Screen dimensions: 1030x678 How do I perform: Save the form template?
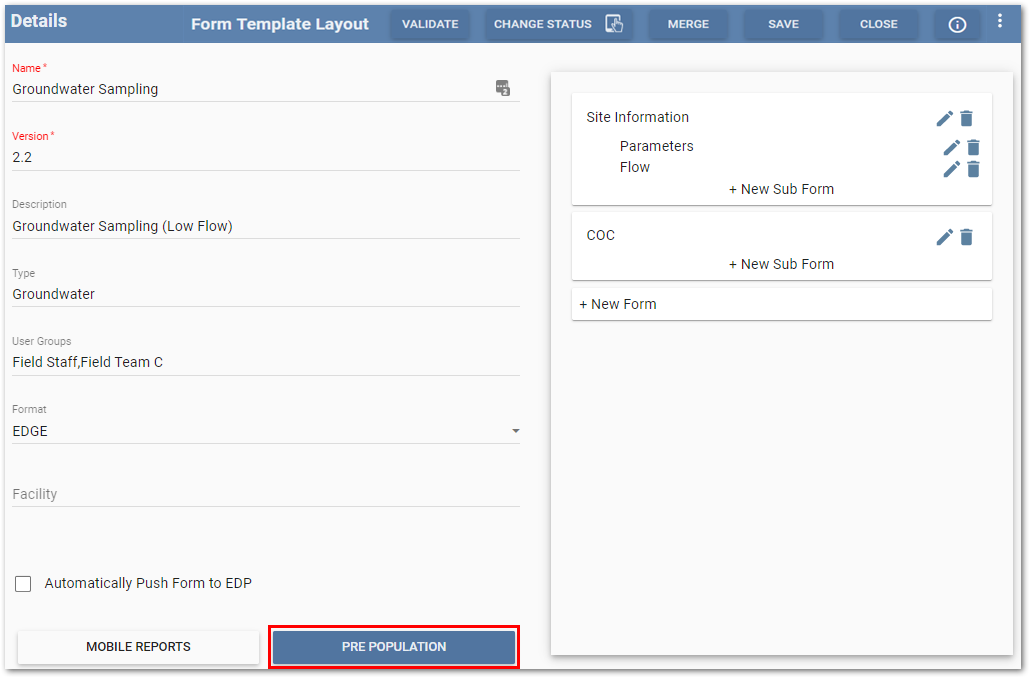tap(783, 24)
